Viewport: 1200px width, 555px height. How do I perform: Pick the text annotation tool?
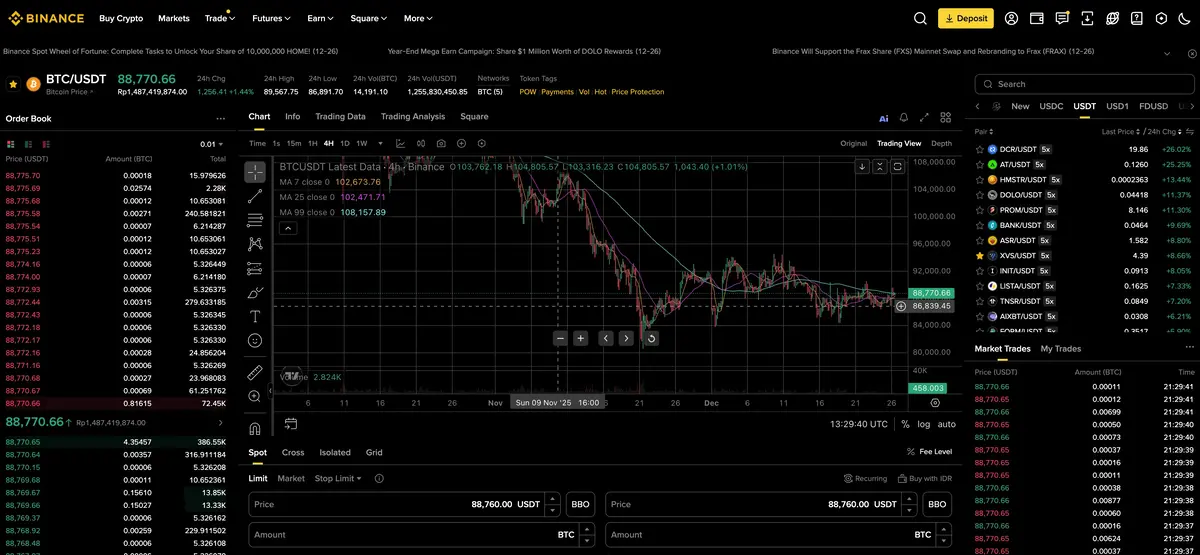coord(255,316)
